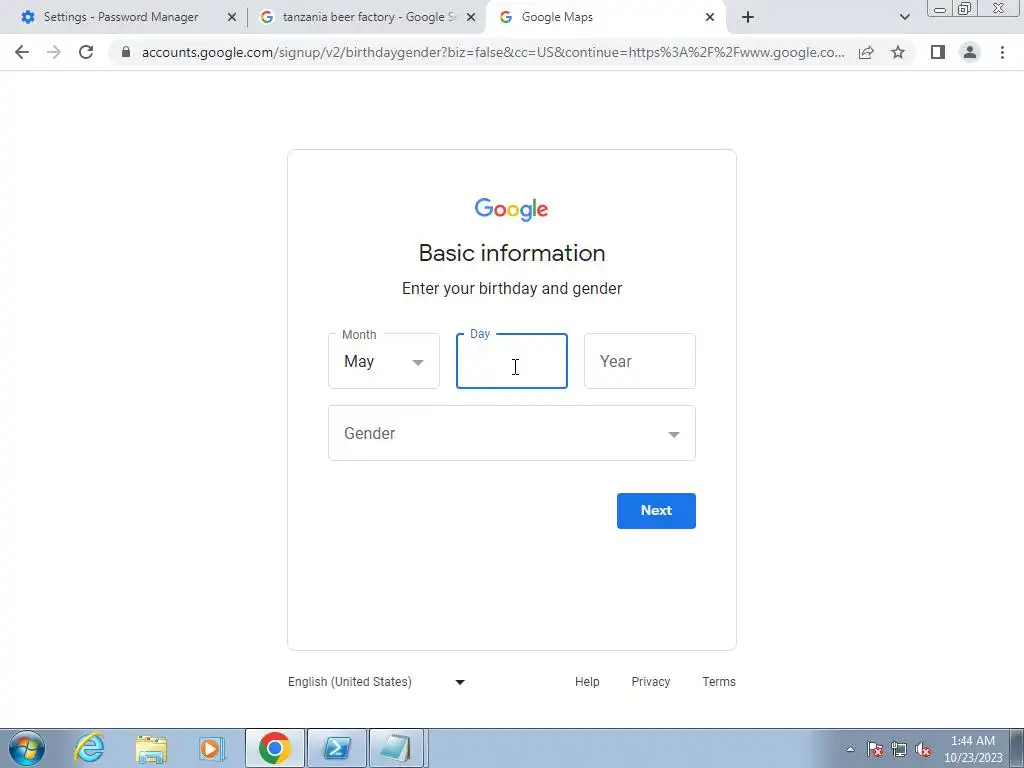Click the browser forward arrow
Screen dimensions: 1024x768
(54, 52)
